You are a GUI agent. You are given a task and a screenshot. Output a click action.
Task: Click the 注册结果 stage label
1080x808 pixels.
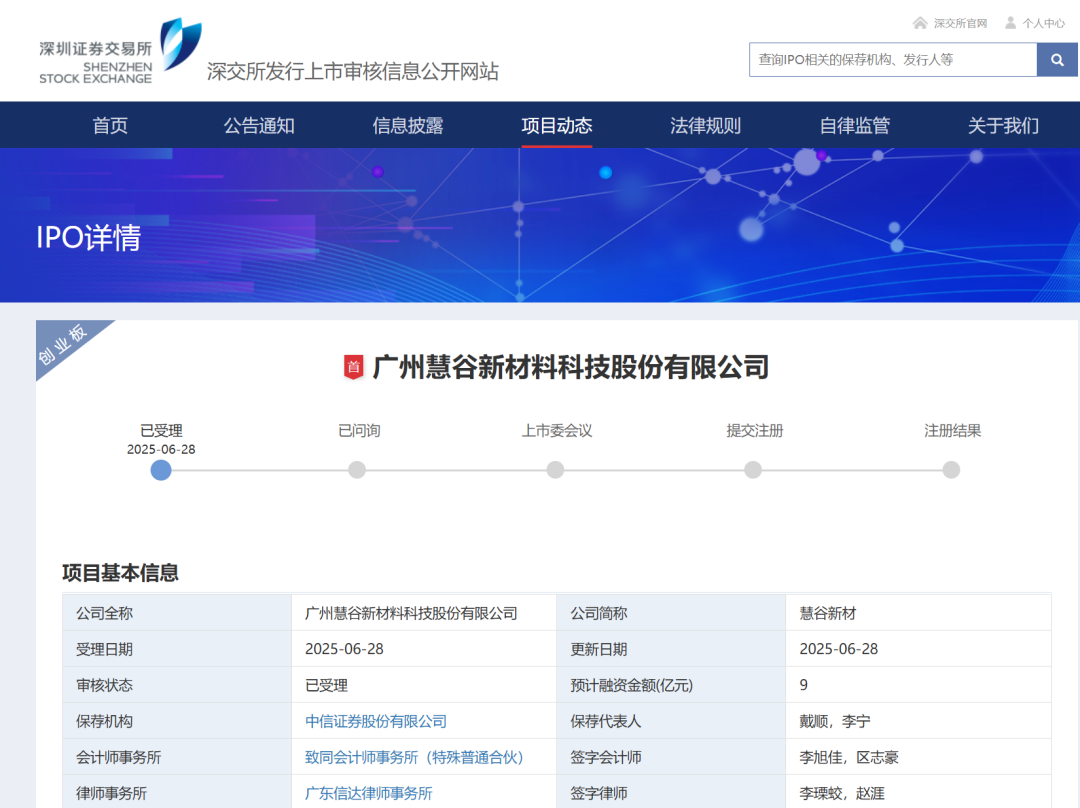[953, 431]
